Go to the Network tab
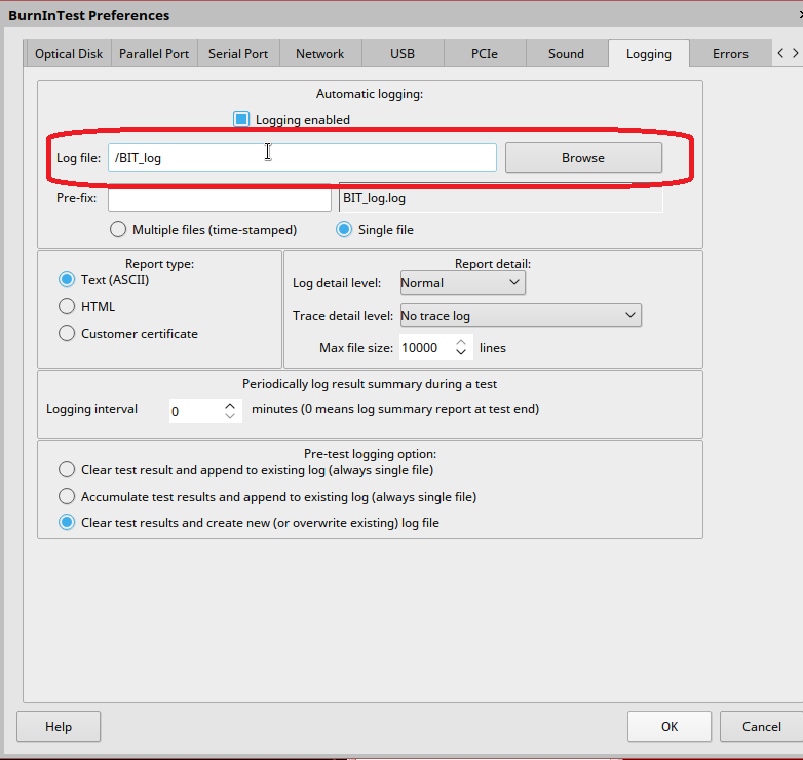Image resolution: width=803 pixels, height=760 pixels. point(320,54)
